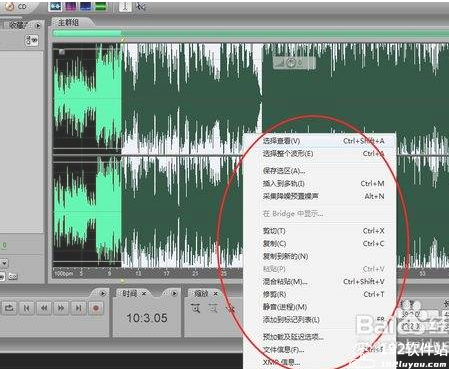Image resolution: width=449 pixels, height=369 pixels.
Task: Click the red Record button
Action: [96, 308]
